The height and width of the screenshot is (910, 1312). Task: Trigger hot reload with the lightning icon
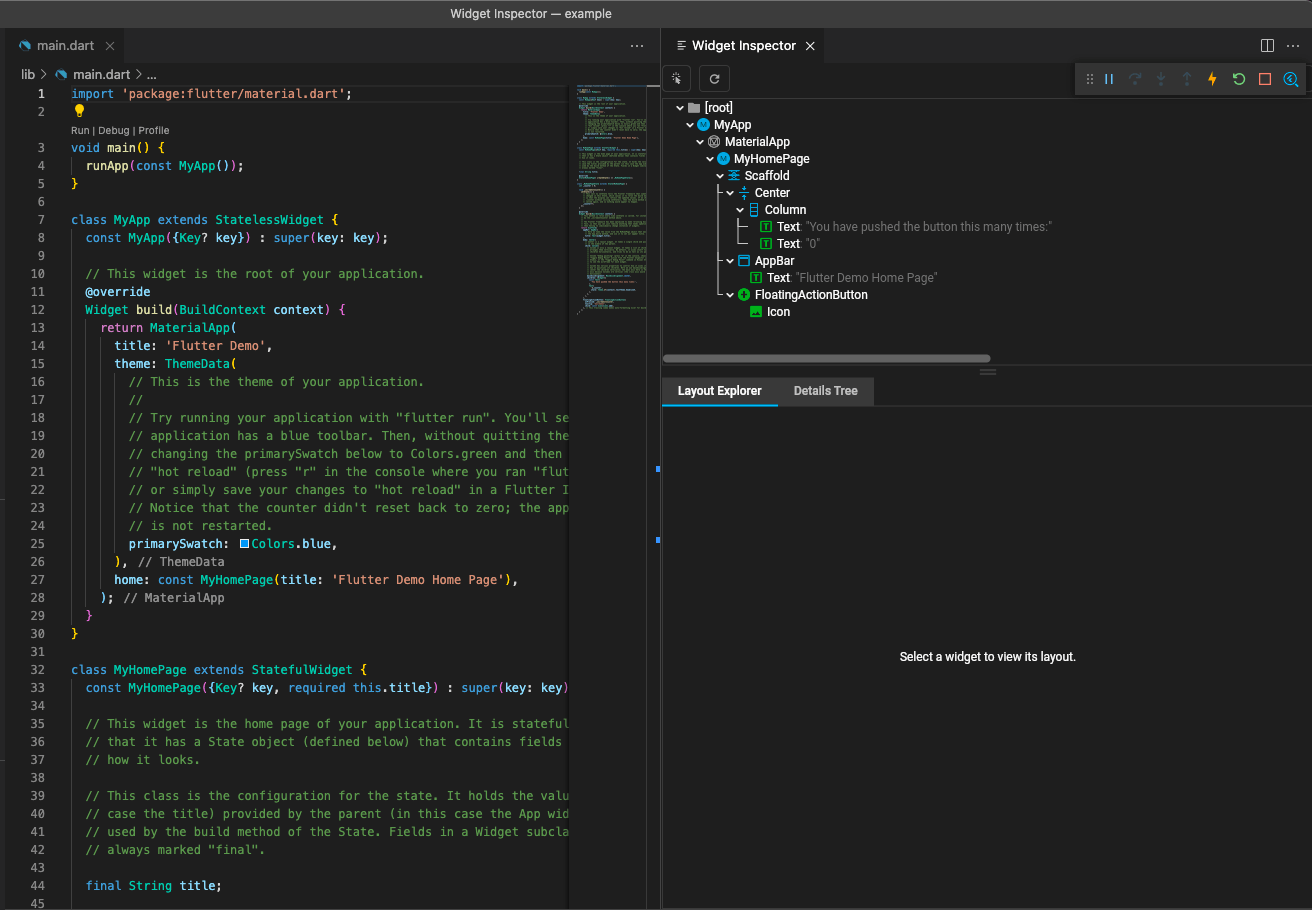pos(1212,79)
